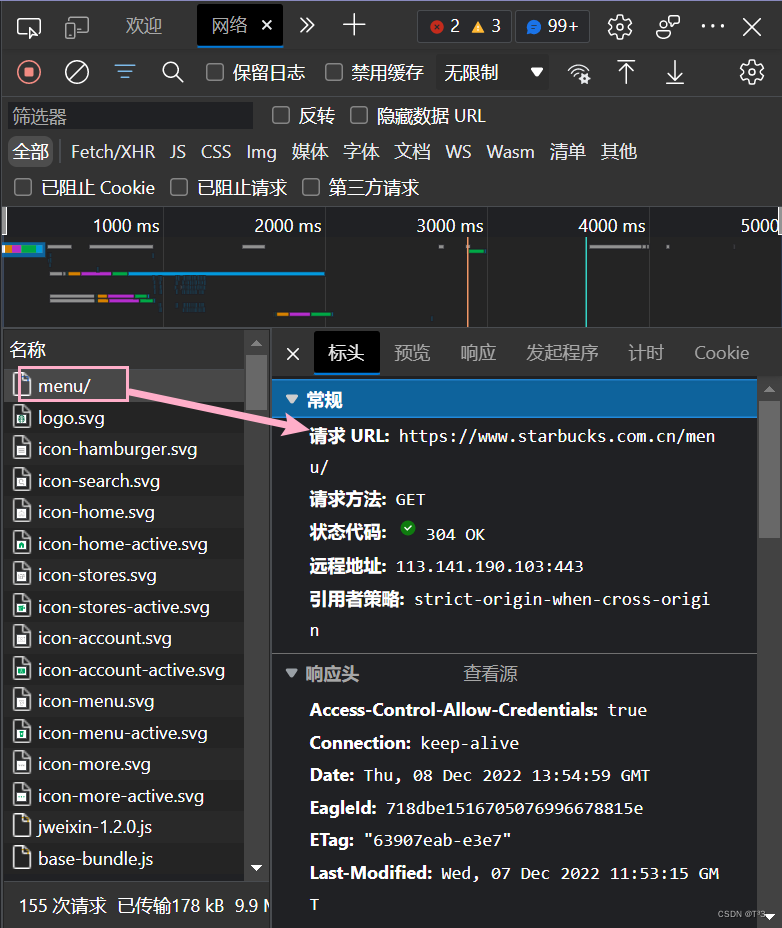Viewport: 782px width, 928px height.
Task: Filter by 其他 requests
Action: point(619,152)
